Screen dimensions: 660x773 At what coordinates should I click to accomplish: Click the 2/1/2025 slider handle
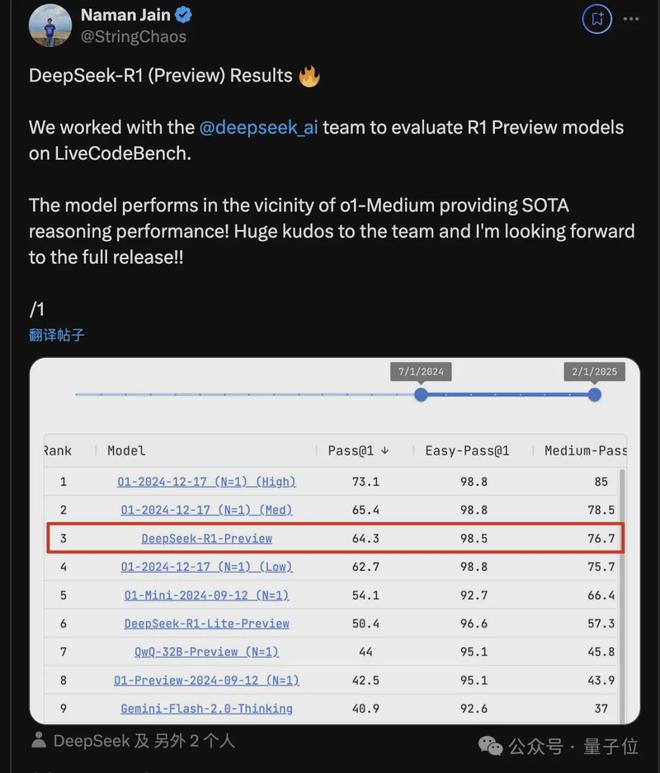click(x=595, y=395)
